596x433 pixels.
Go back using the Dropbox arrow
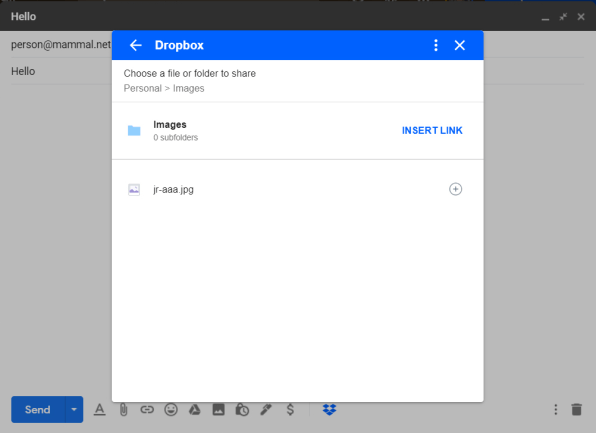coord(136,45)
